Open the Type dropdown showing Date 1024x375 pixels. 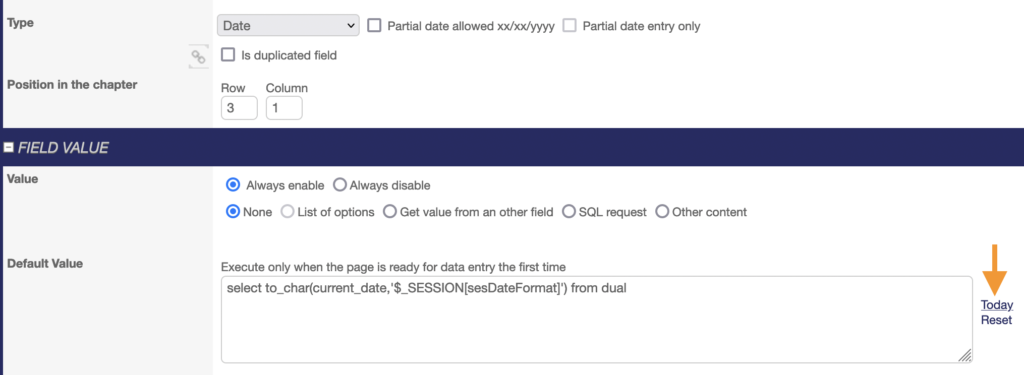(288, 26)
